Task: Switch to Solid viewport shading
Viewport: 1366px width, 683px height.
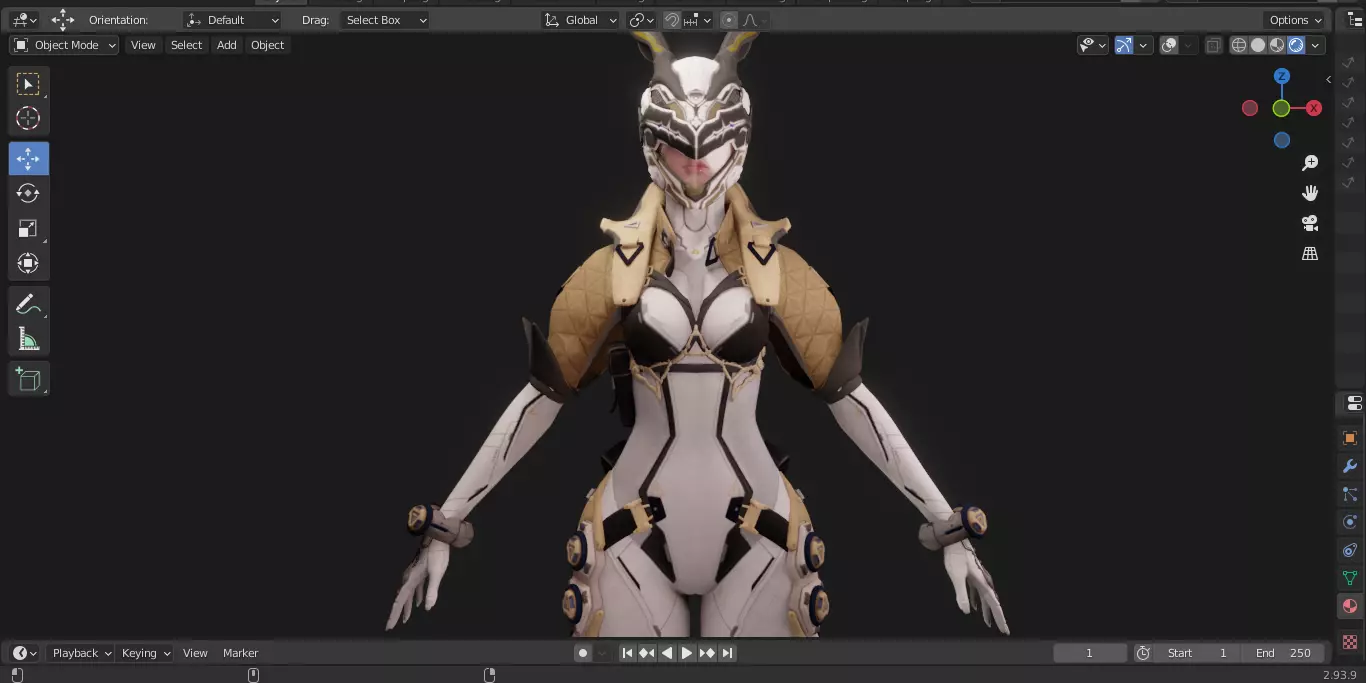Action: [1258, 45]
